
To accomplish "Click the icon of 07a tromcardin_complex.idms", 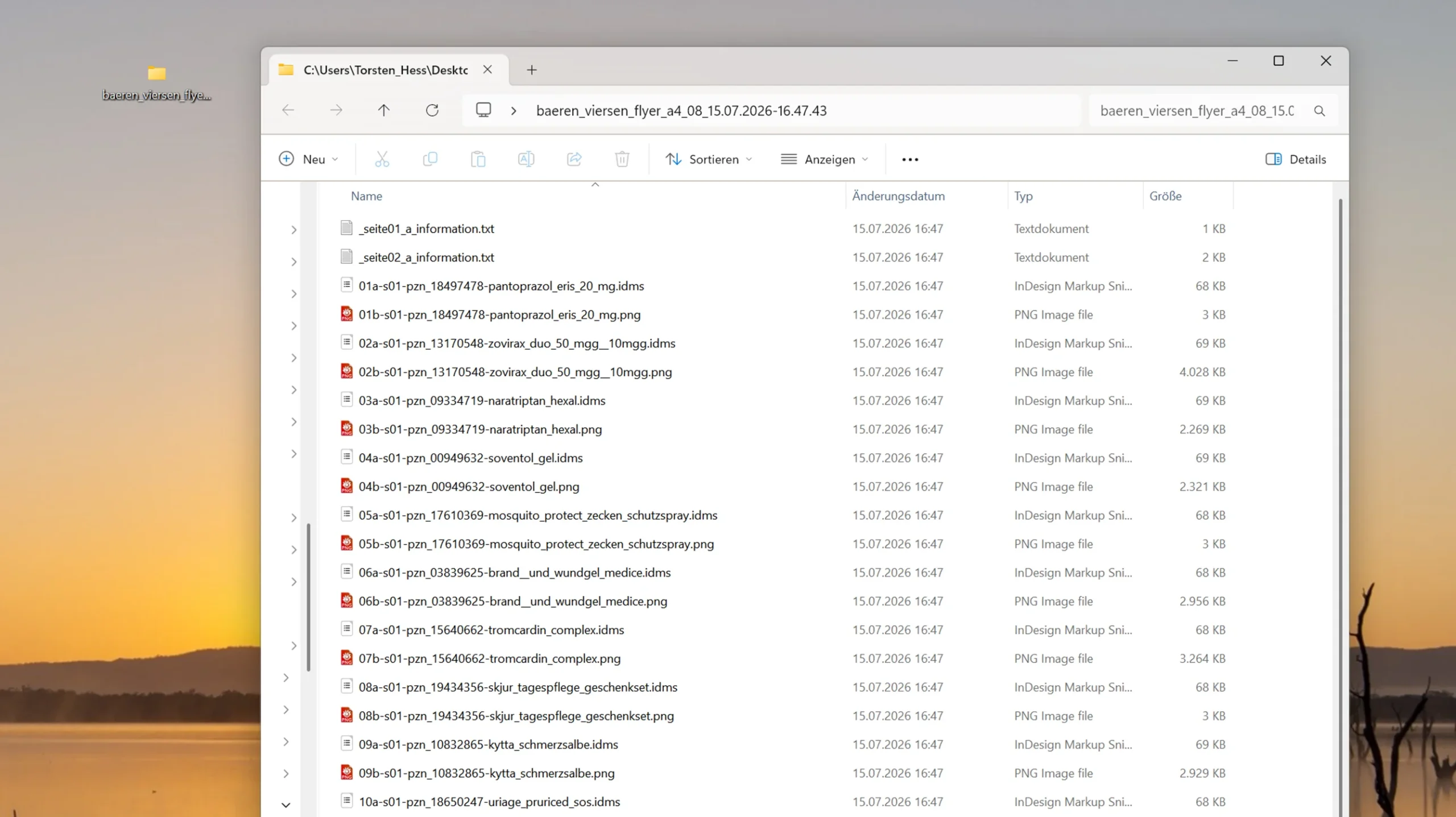I will tap(346, 629).
